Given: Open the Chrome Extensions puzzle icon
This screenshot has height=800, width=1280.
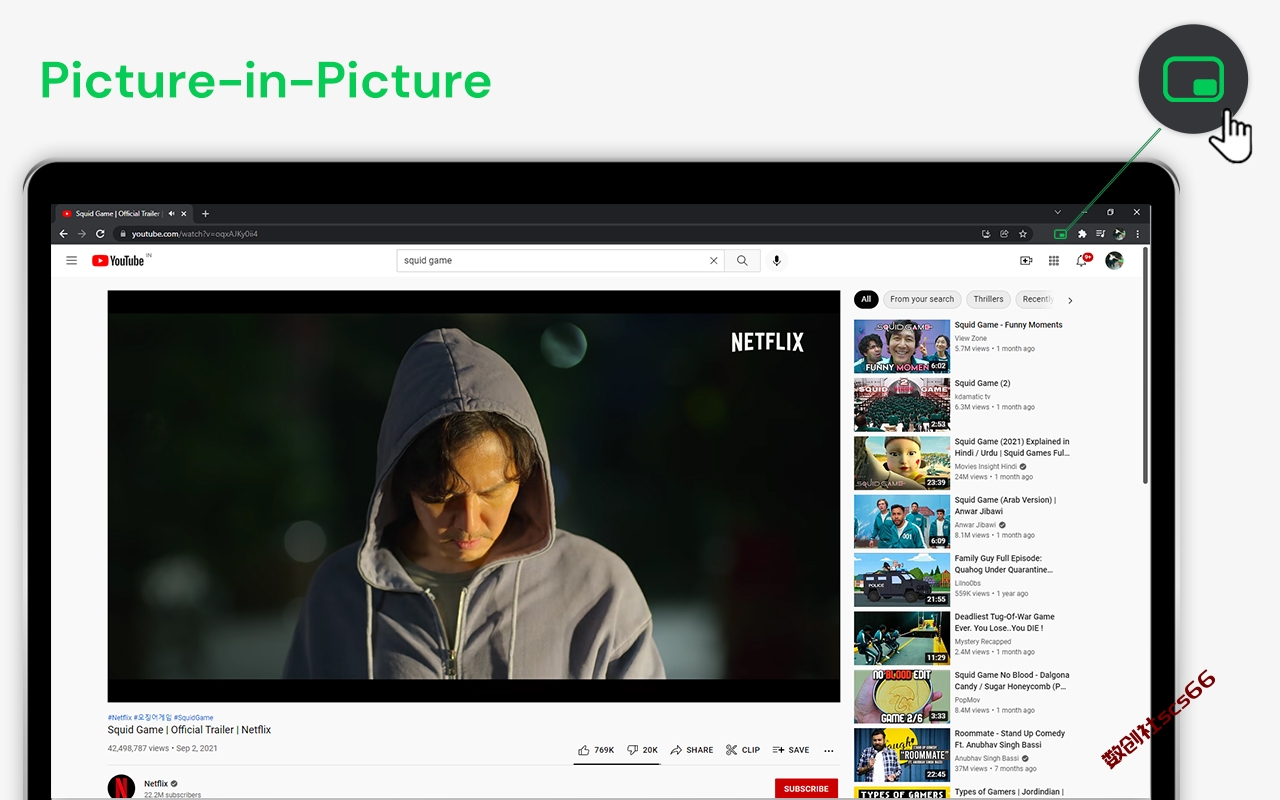Looking at the screenshot, I should (x=1081, y=234).
